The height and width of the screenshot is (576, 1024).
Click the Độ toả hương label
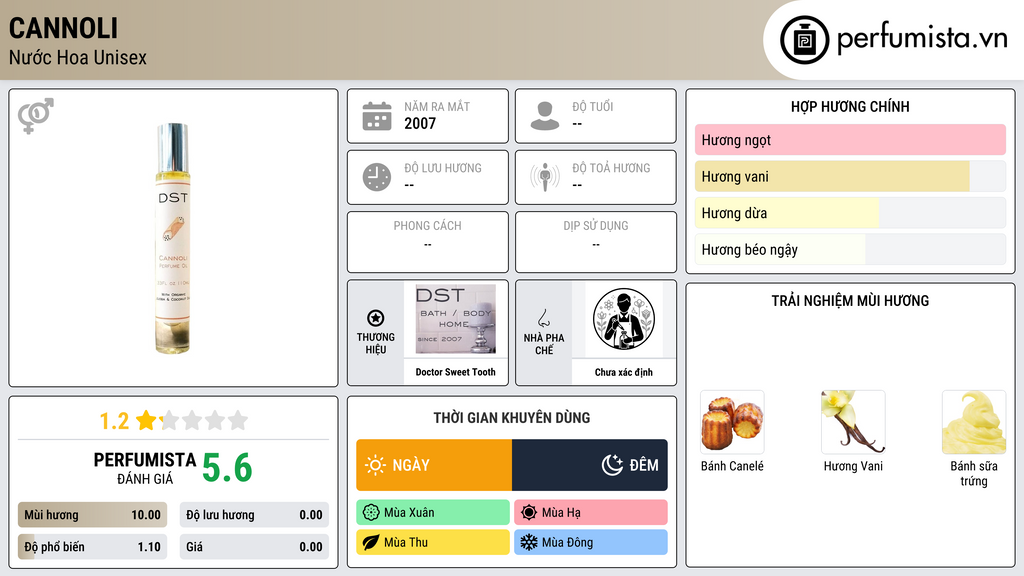tap(611, 168)
